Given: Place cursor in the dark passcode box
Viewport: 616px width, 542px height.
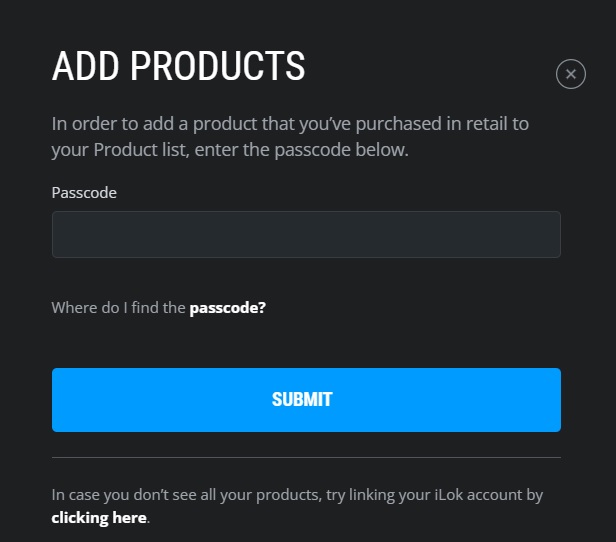Looking at the screenshot, I should [306, 234].
